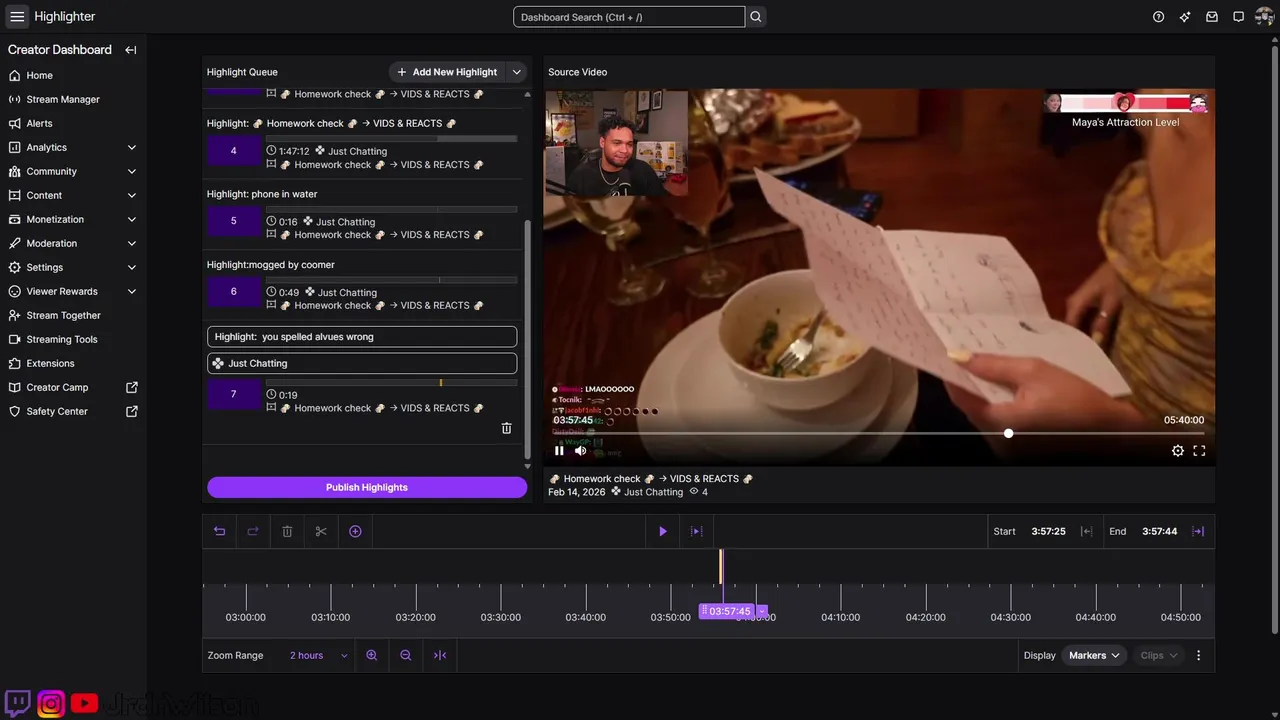
Task: Click the trash icon in timeline toolbar
Action: (x=287, y=531)
